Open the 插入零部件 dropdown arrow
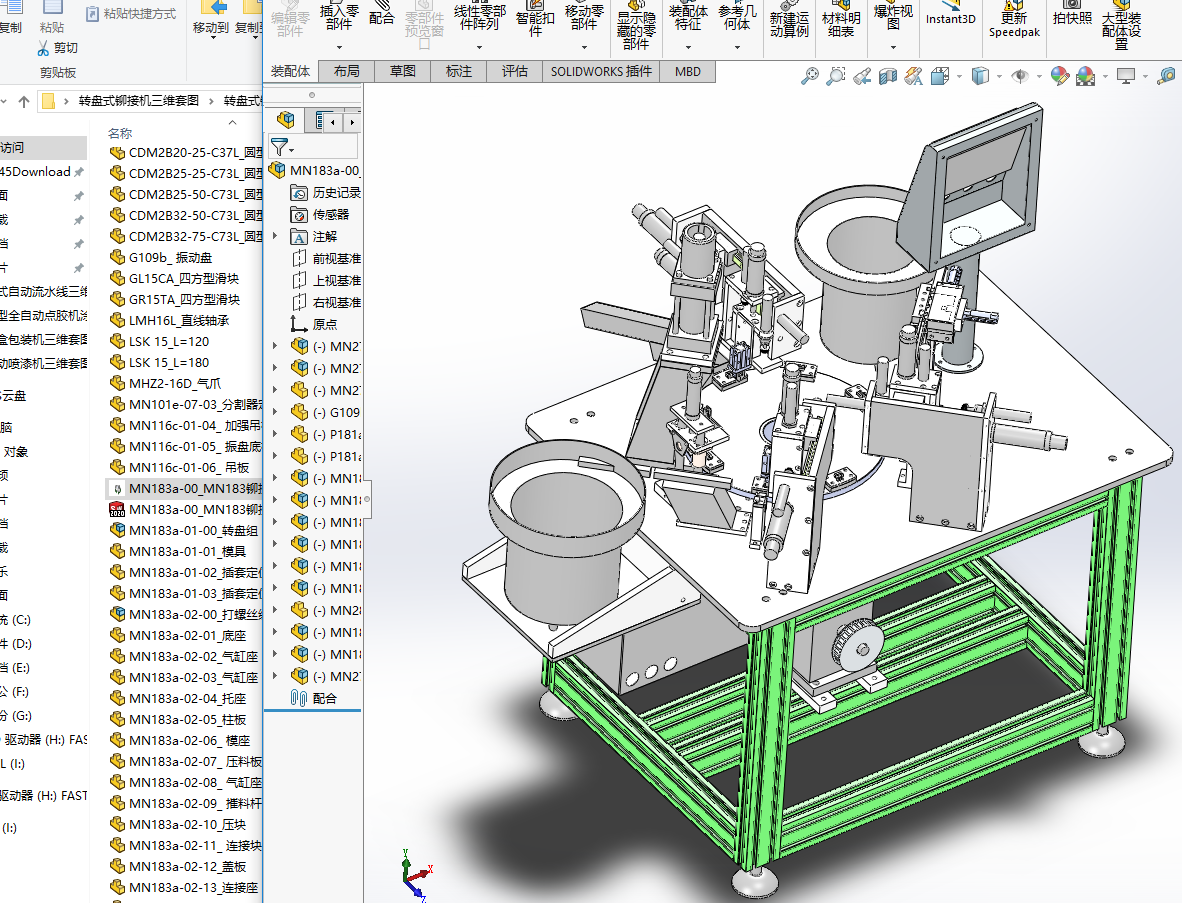Image resolution: width=1182 pixels, height=903 pixels. coord(339,47)
